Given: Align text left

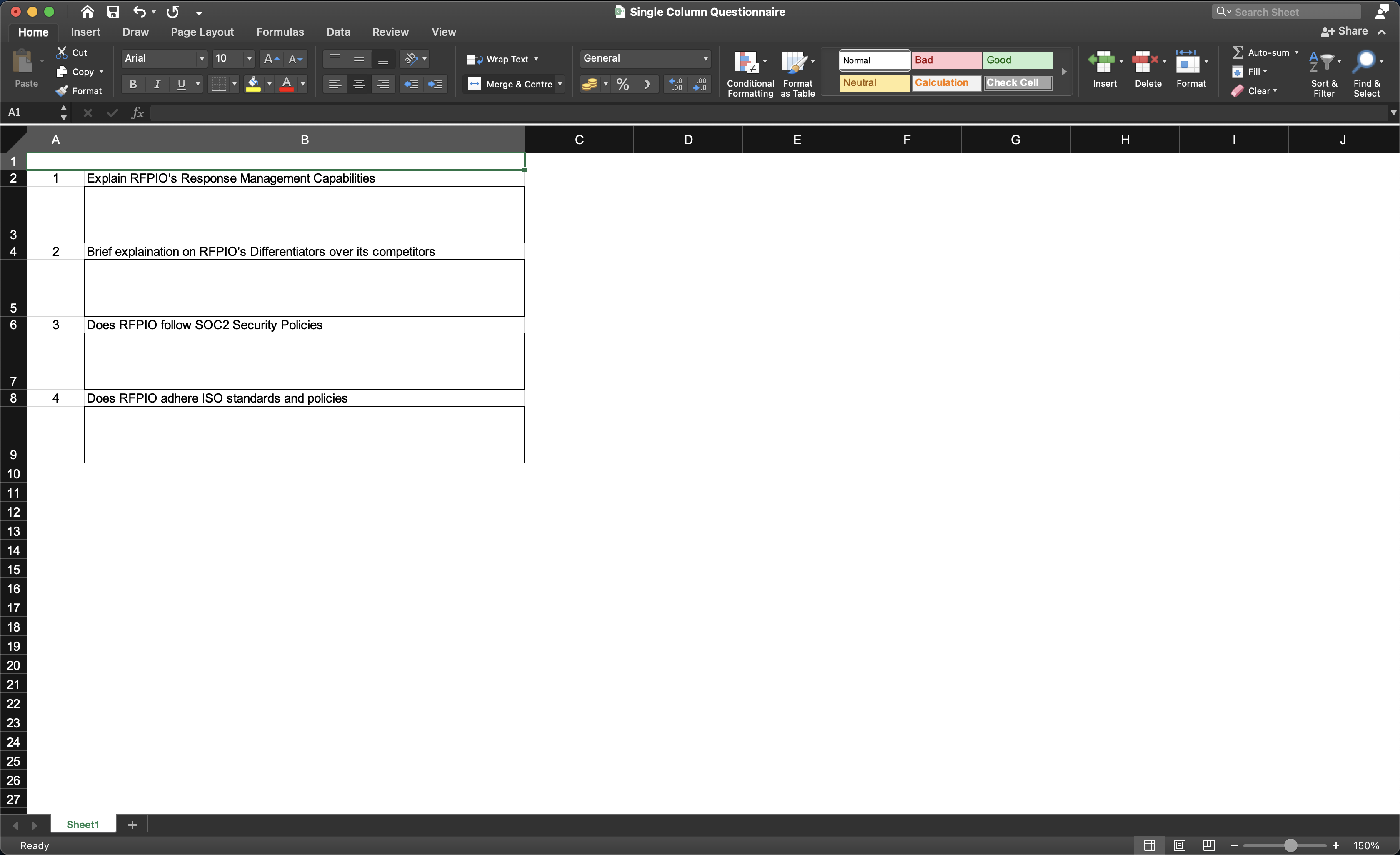Looking at the screenshot, I should click(335, 84).
